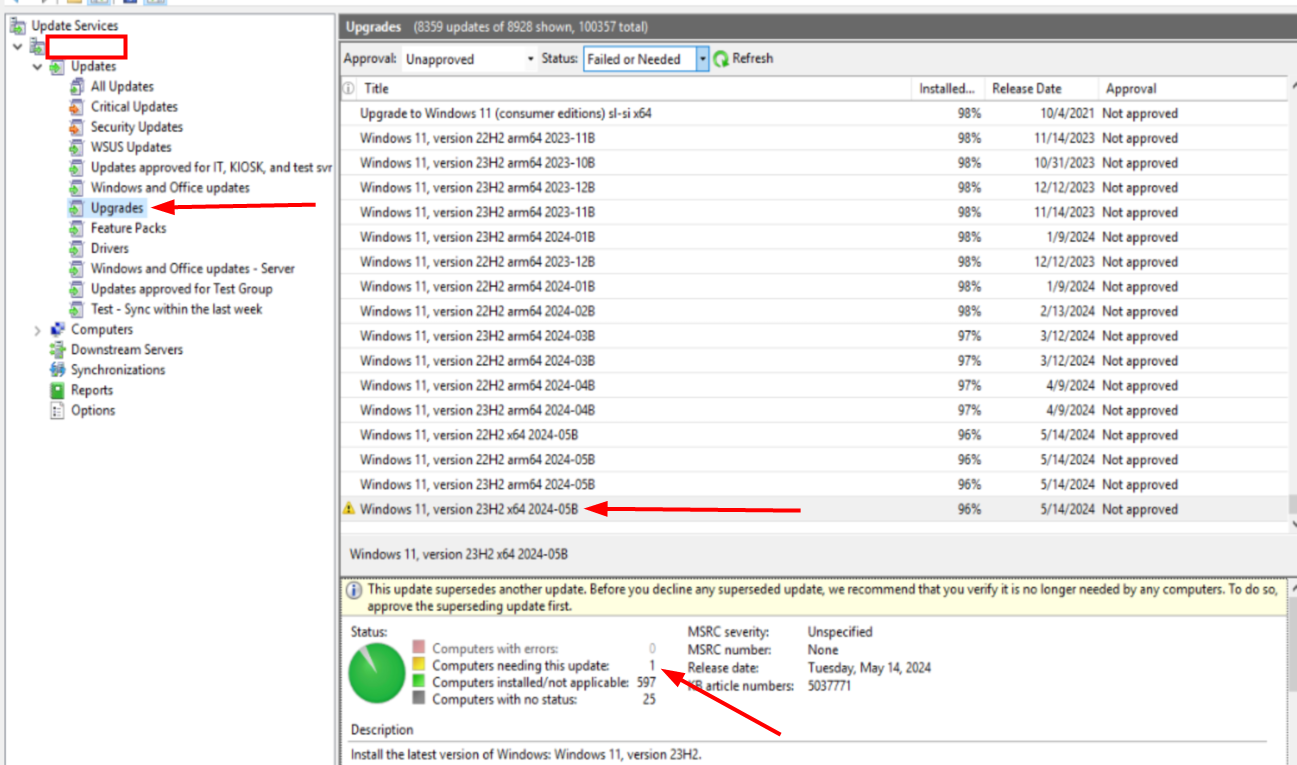Expand the Computers tree node
Screen dimensions: 1297x765
pyautogui.click(x=38, y=329)
